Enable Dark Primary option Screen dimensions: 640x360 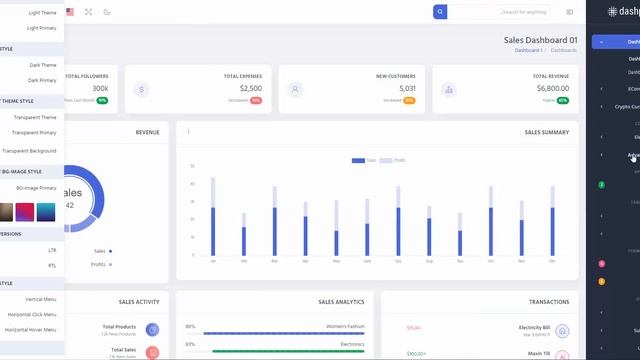tap(42, 80)
